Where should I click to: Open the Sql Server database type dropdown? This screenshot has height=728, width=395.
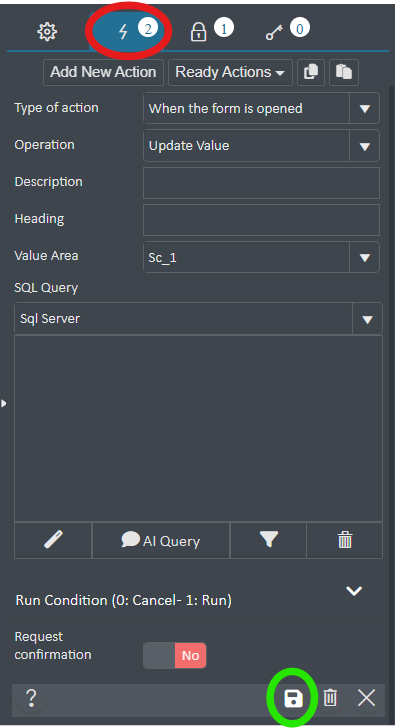click(199, 318)
